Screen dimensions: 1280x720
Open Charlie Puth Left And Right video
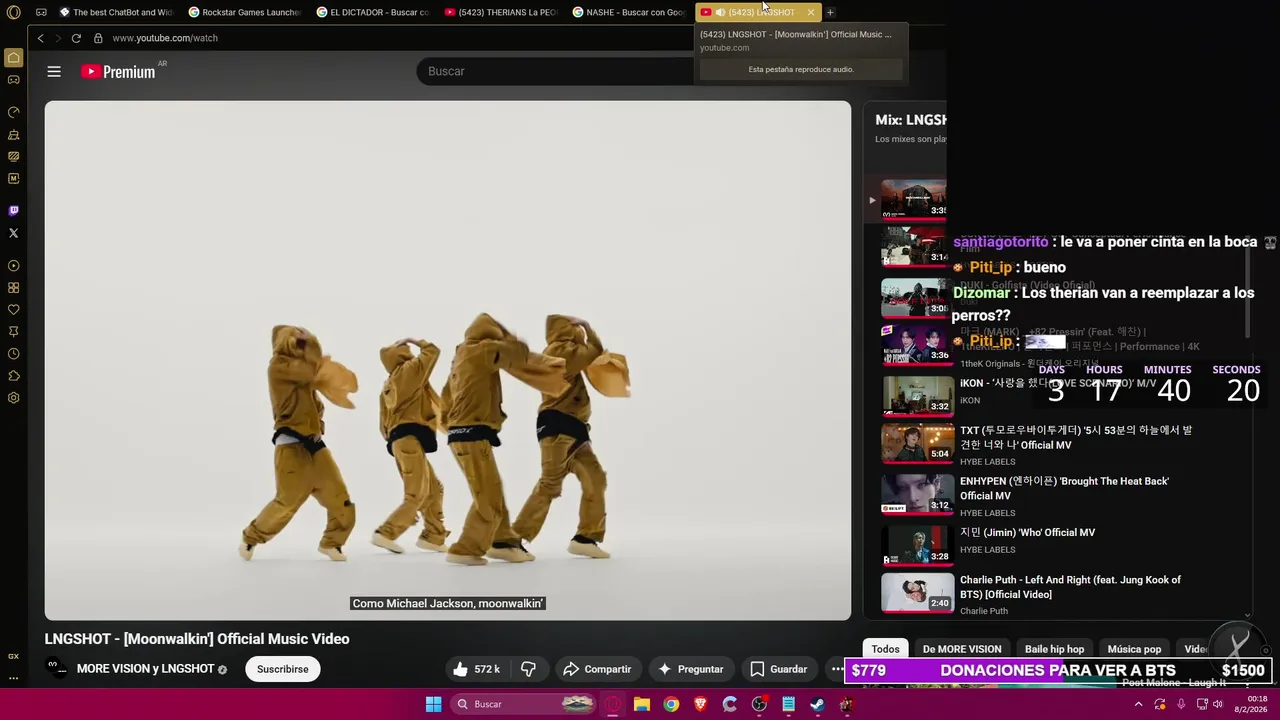coord(1070,587)
